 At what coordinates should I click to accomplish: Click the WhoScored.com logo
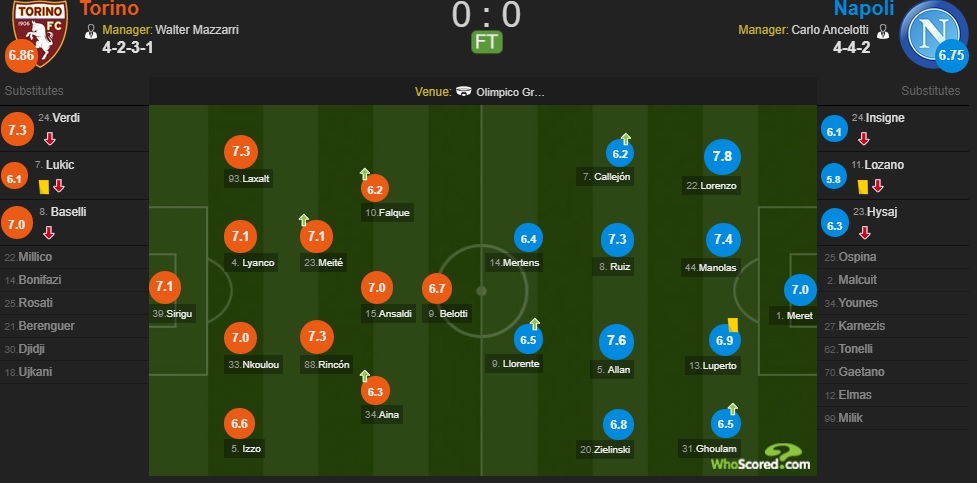761,458
